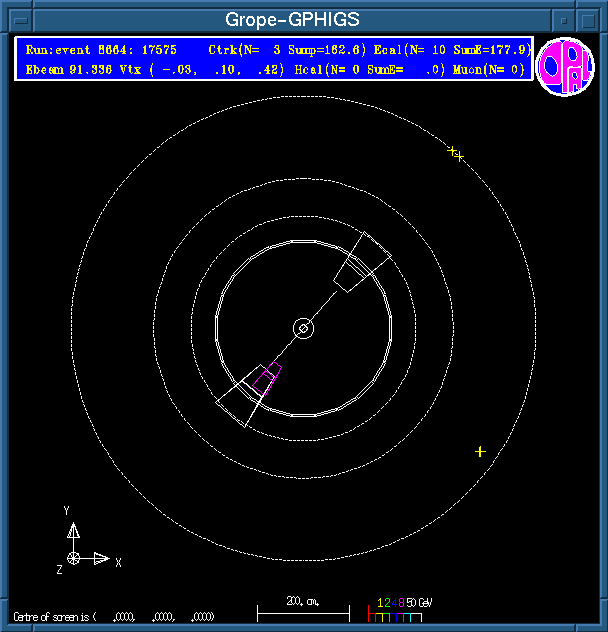
Task: Click the XYZ coordinate axes indicator
Action: click(79, 548)
